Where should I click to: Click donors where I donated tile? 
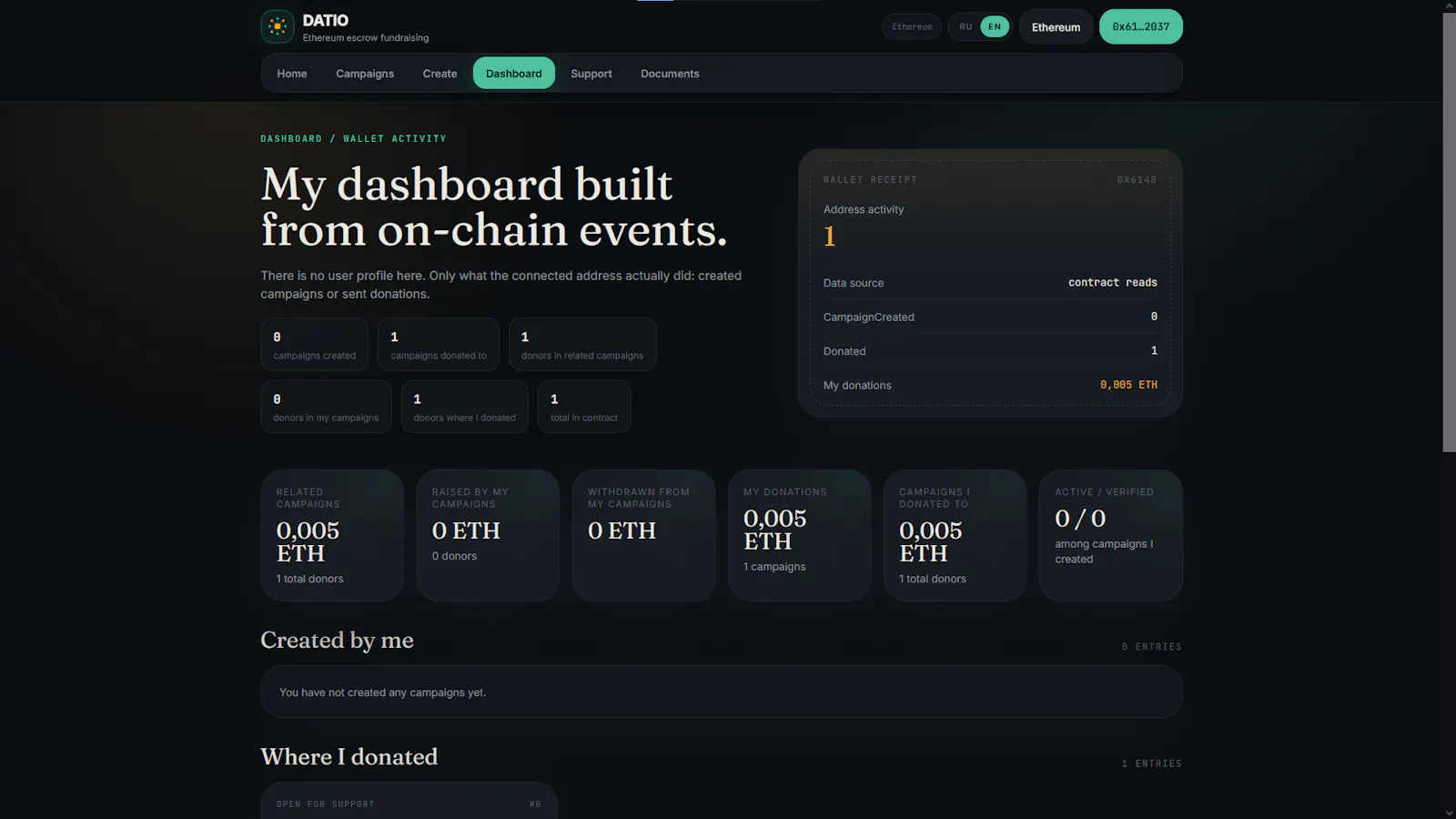click(x=464, y=407)
